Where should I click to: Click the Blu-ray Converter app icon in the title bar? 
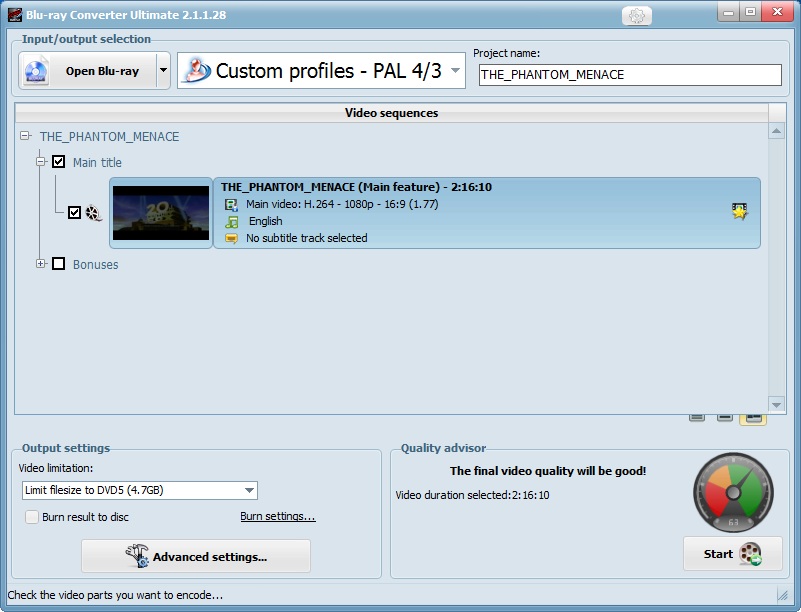click(x=15, y=15)
